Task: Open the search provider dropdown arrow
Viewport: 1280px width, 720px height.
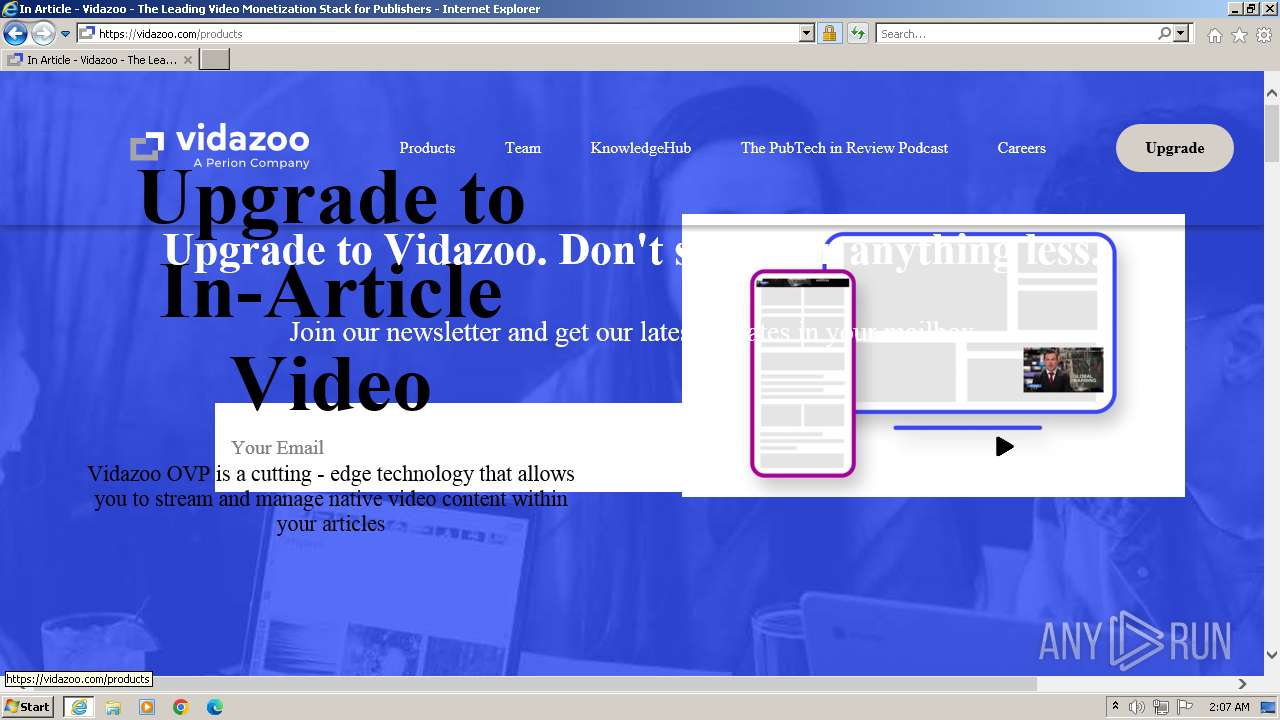Action: pos(1181,33)
